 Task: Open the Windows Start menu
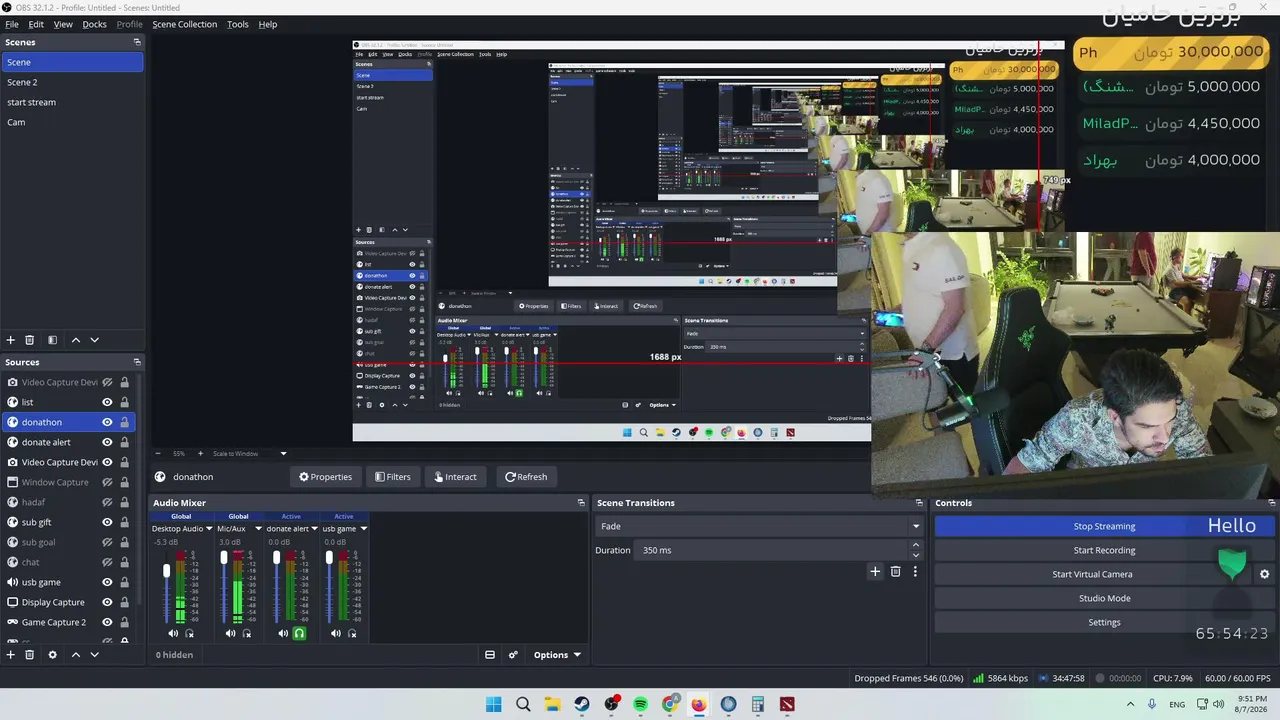coord(494,704)
